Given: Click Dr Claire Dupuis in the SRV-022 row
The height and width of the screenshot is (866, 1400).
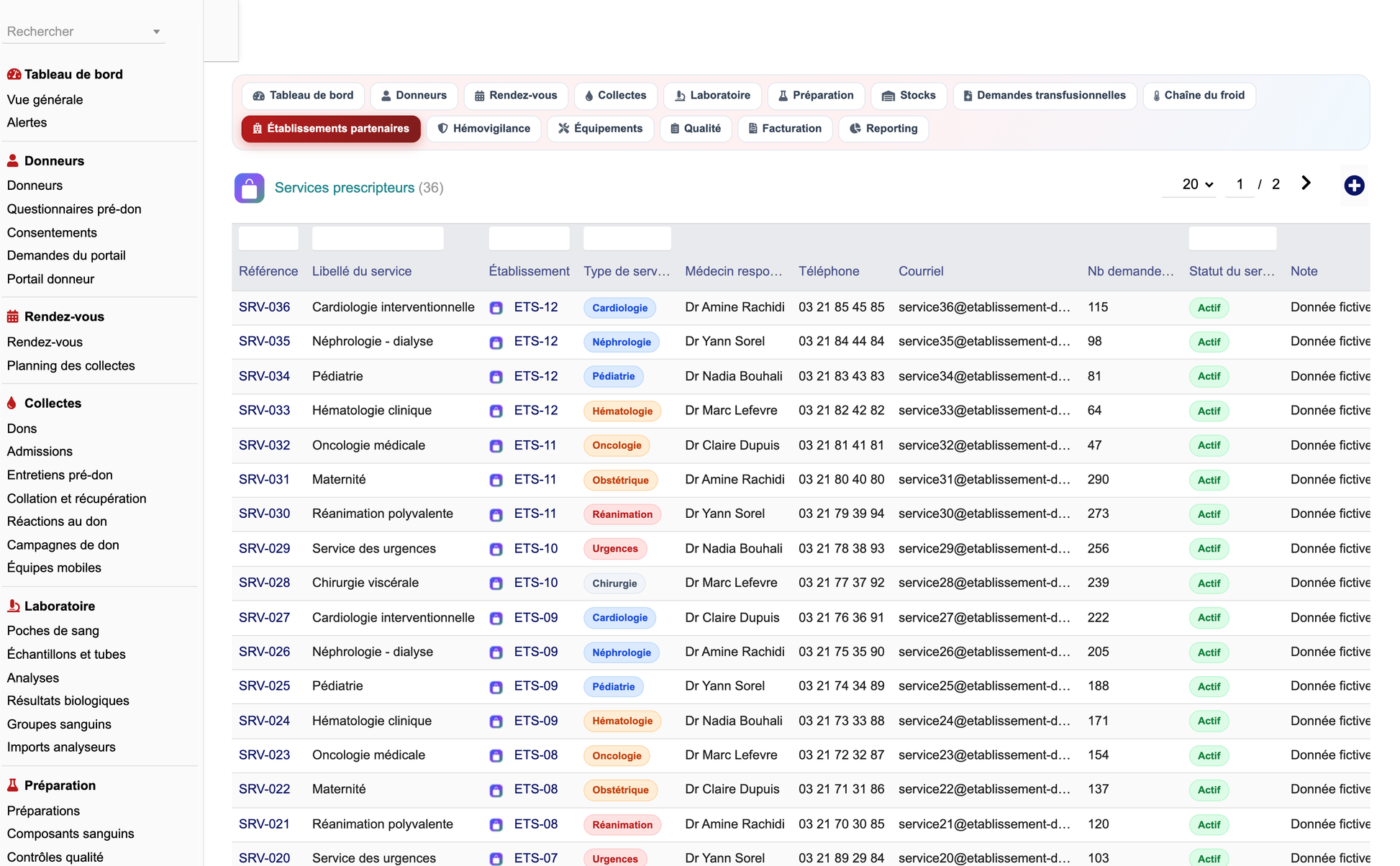Looking at the screenshot, I should tap(732, 789).
